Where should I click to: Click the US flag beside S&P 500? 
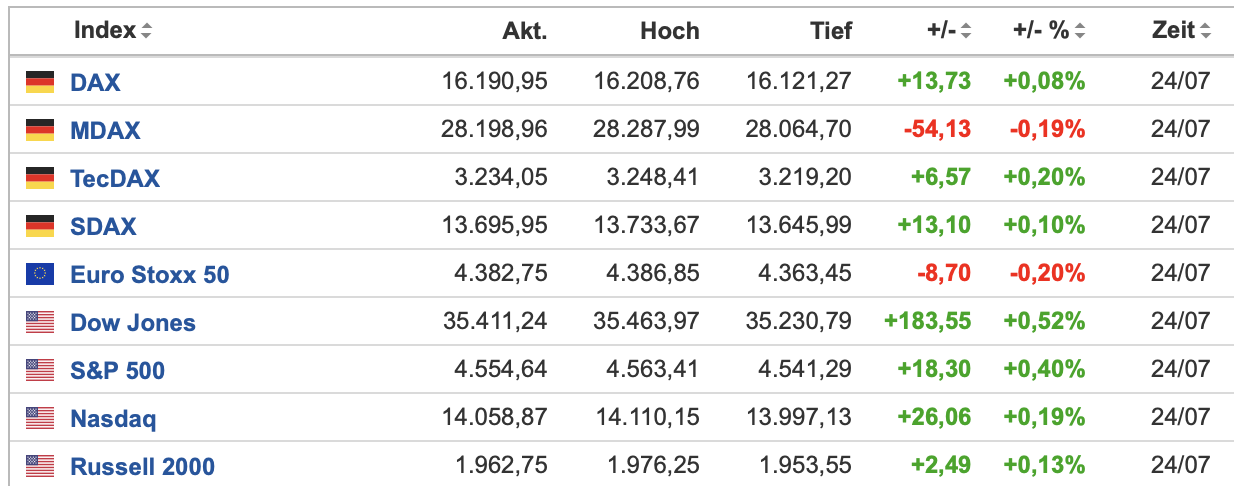(x=40, y=370)
